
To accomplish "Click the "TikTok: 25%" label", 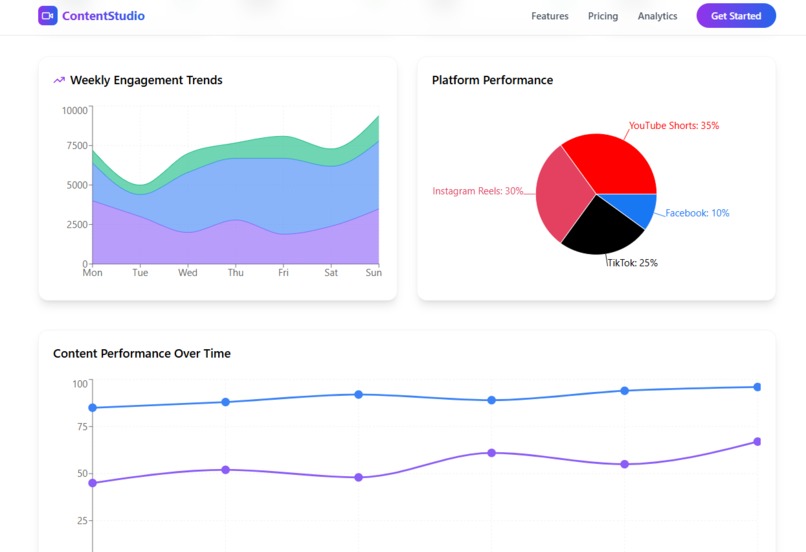I will [x=632, y=263].
